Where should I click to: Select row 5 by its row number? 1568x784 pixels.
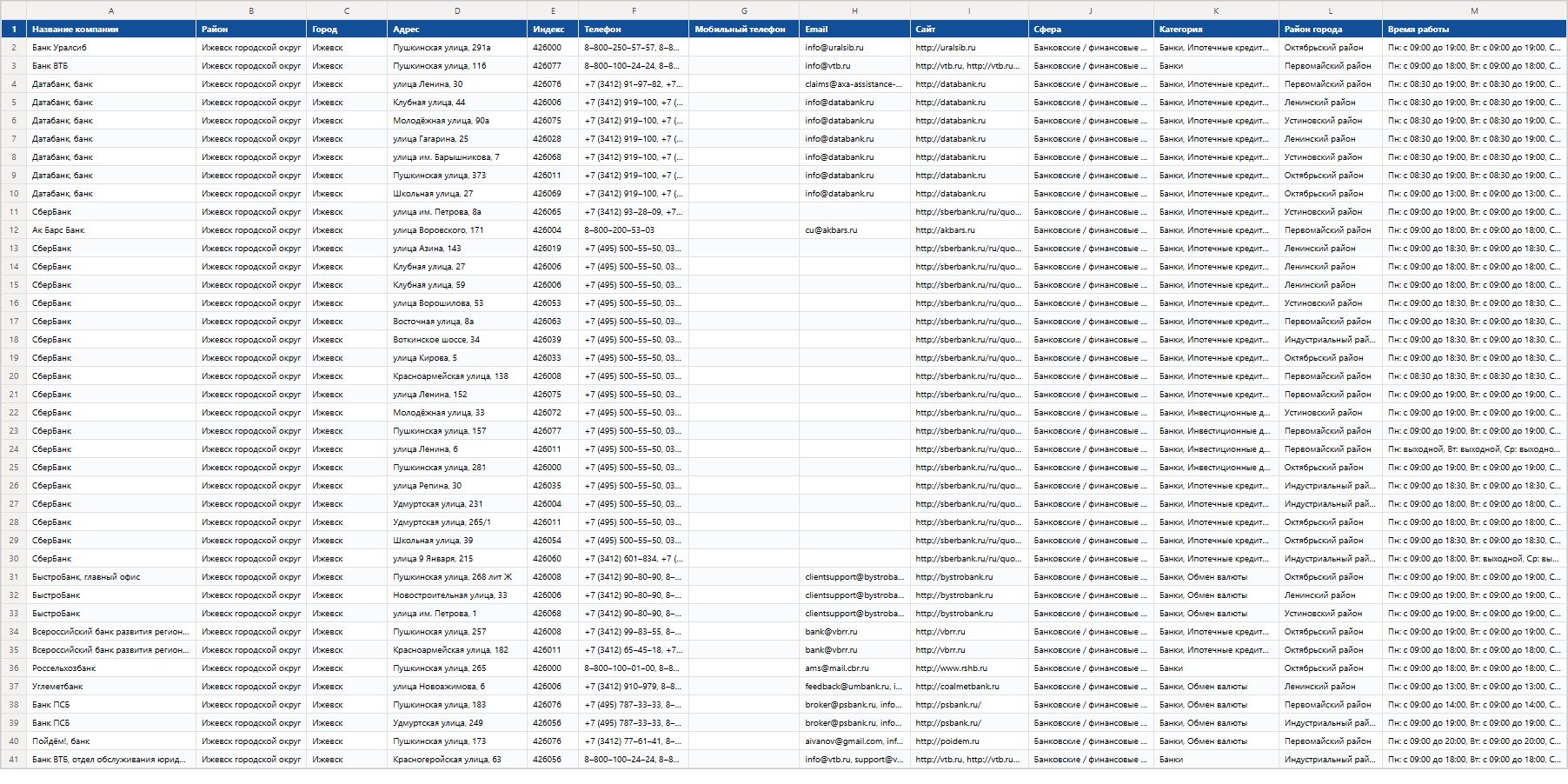(14, 103)
